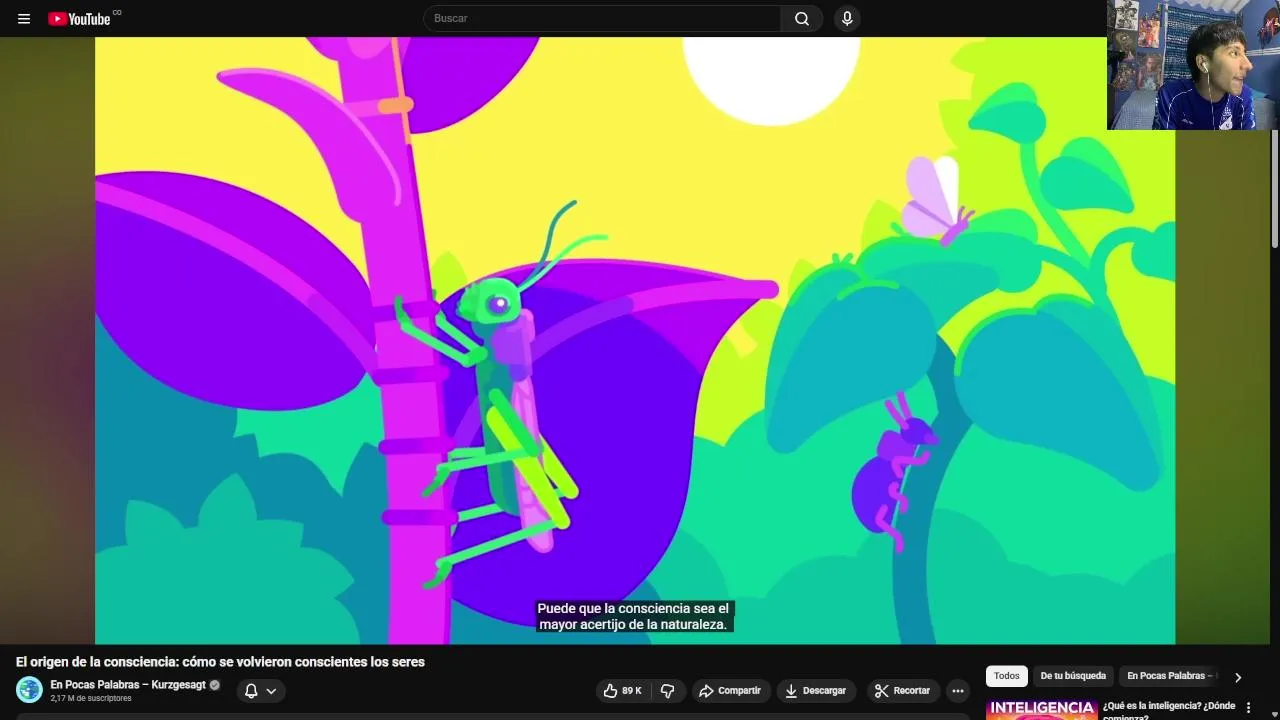Screen dimensions: 1280x720
Task: Download the video with Descargar
Action: tap(816, 691)
